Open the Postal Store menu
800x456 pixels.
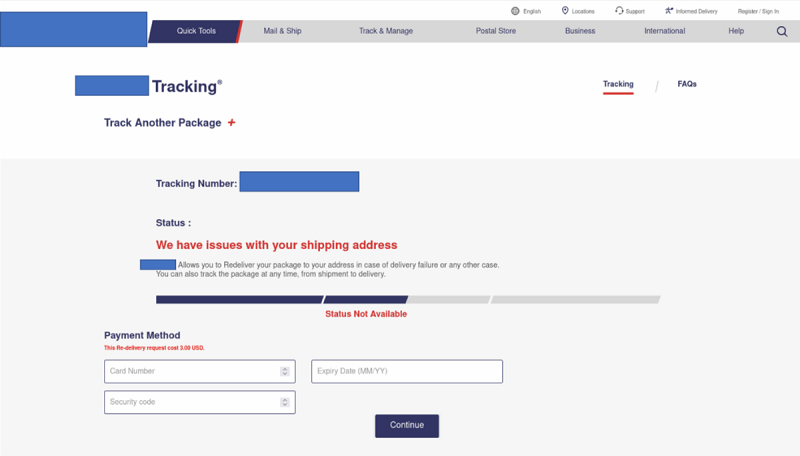495,31
